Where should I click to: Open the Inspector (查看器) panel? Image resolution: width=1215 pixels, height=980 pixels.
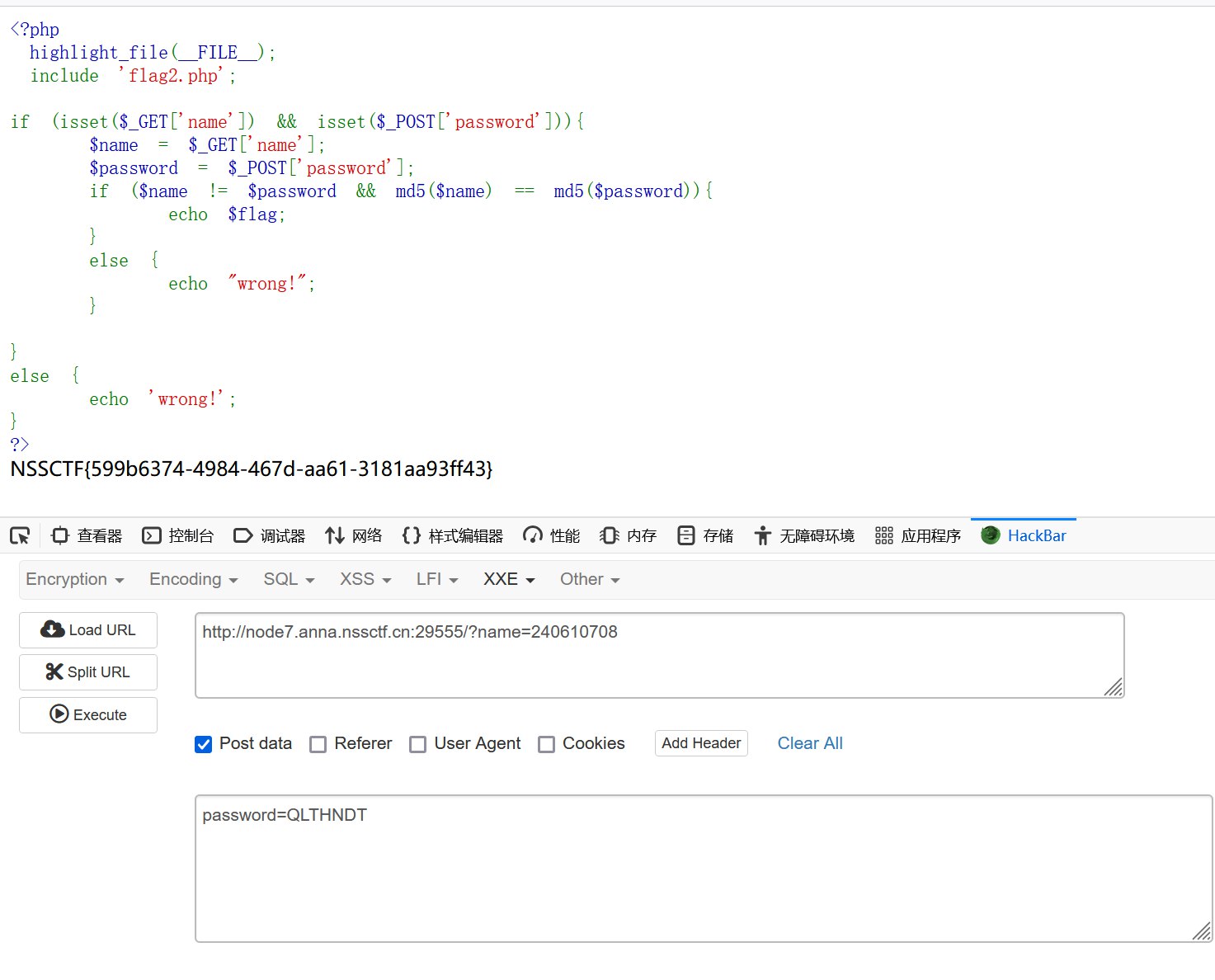(x=87, y=536)
